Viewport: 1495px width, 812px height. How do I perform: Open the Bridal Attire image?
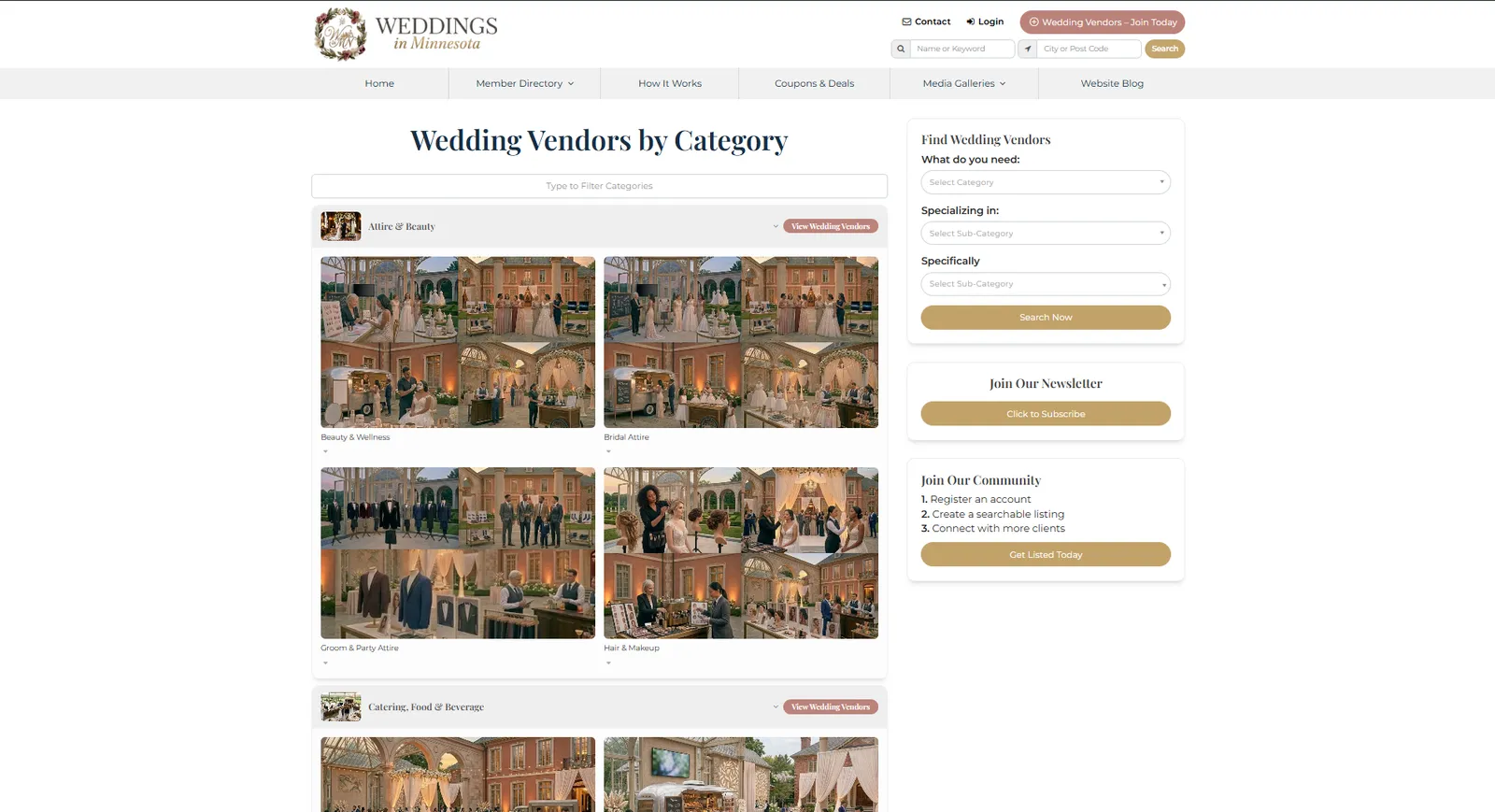(741, 342)
